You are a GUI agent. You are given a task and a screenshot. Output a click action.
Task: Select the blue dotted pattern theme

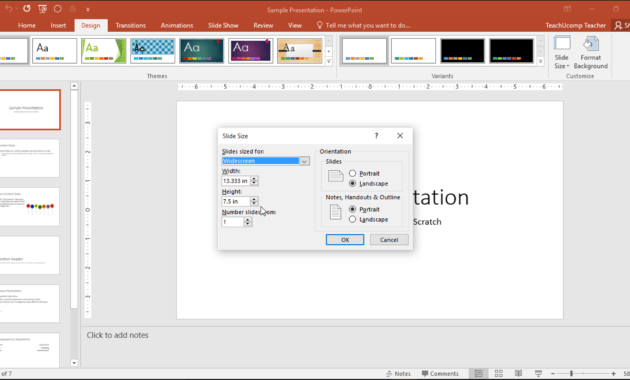153,51
